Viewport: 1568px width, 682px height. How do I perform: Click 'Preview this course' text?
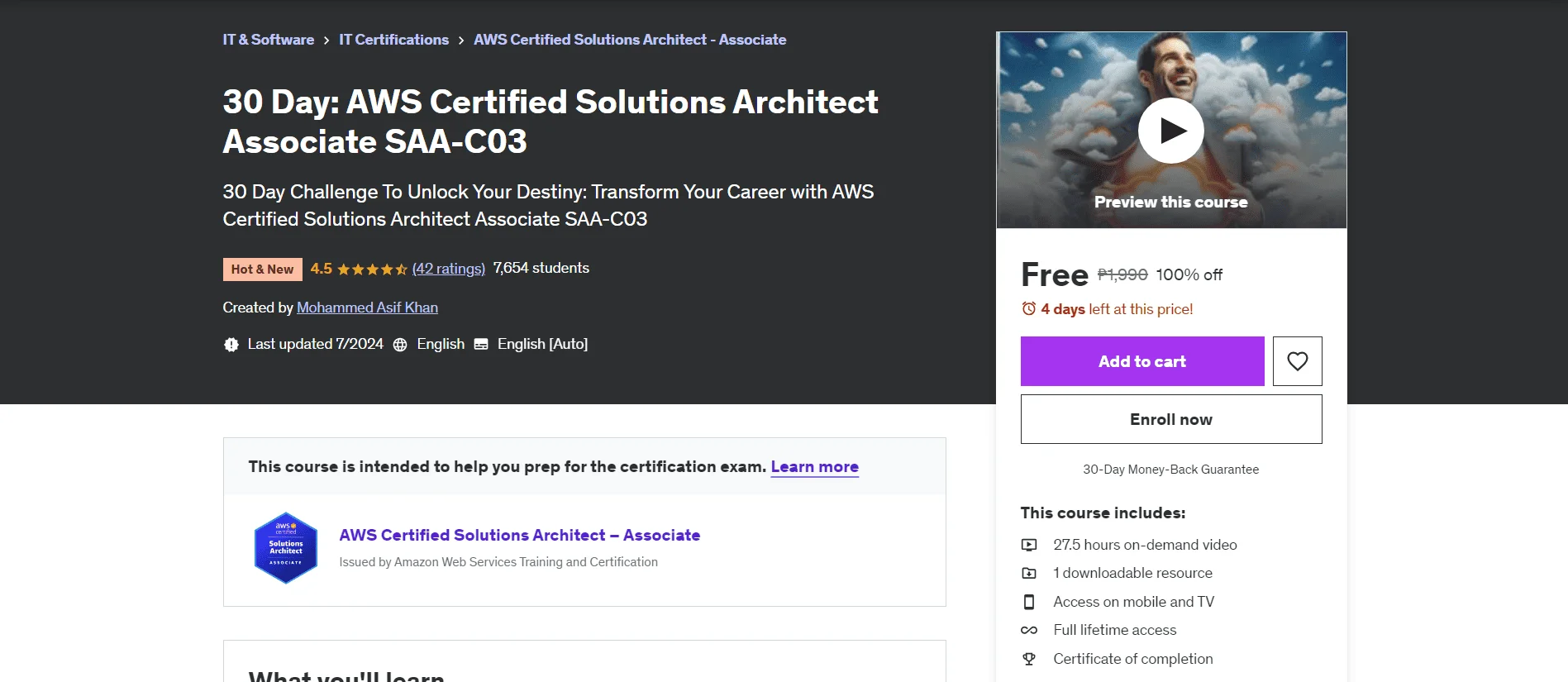[x=1171, y=202]
